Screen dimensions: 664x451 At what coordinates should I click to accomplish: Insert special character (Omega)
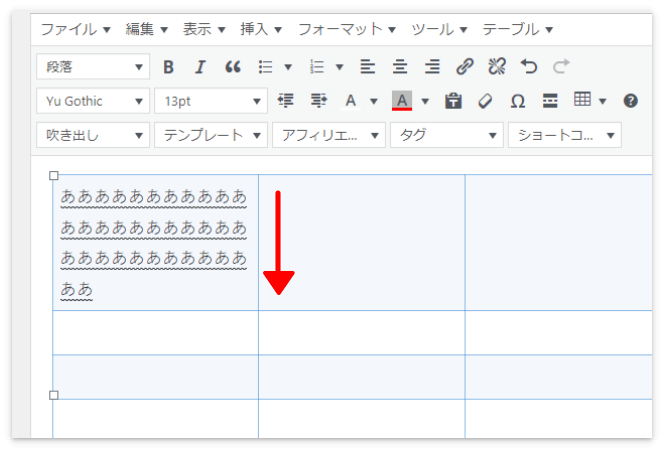517,101
